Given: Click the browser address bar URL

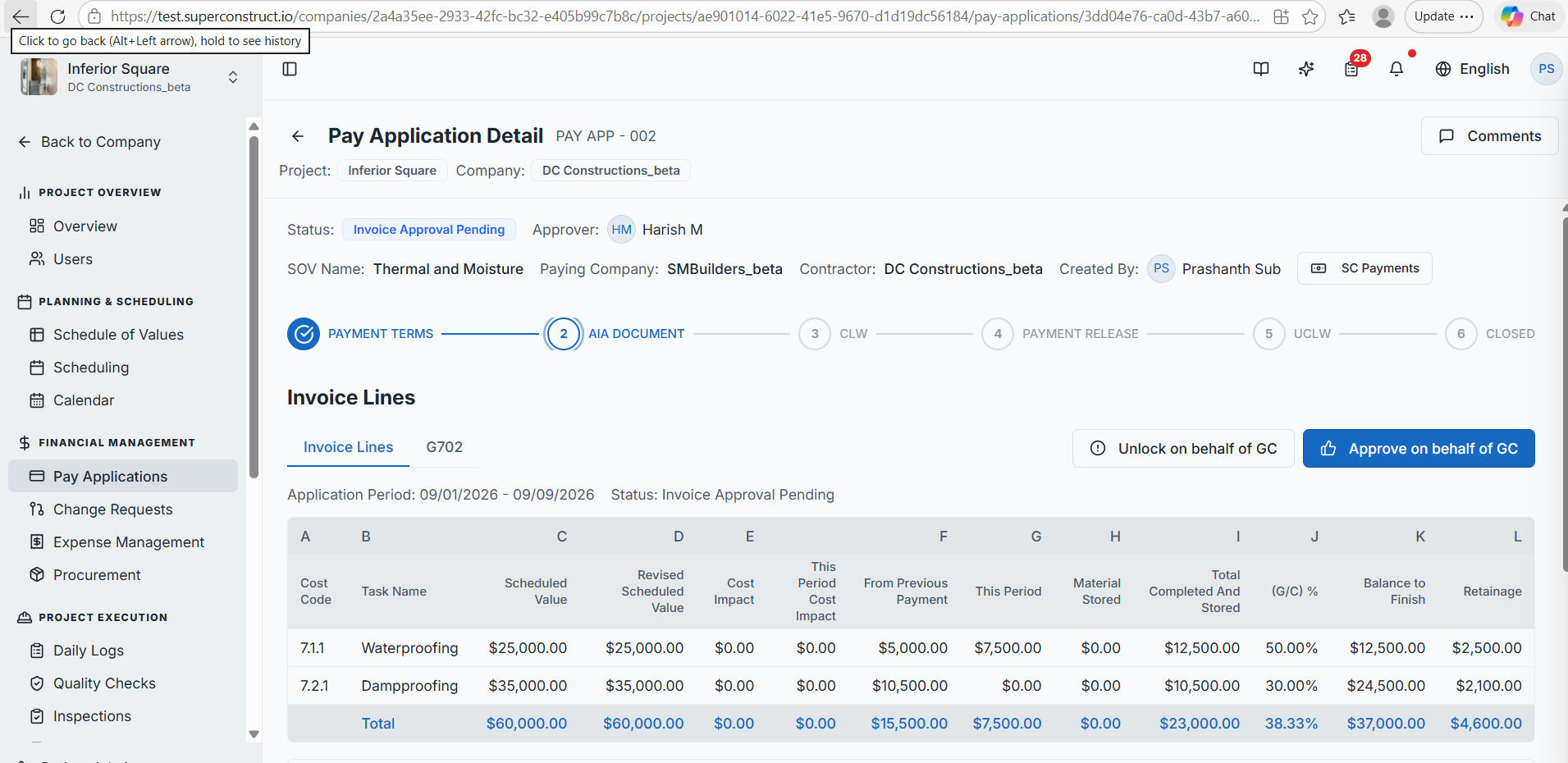Looking at the screenshot, I should pos(685,16).
